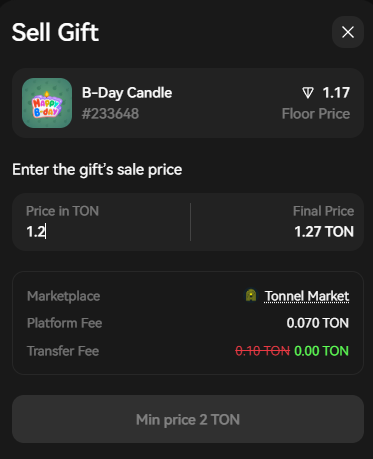Click the green 0.00 TON transfer fee
This screenshot has width=373, height=459.
tap(321, 351)
